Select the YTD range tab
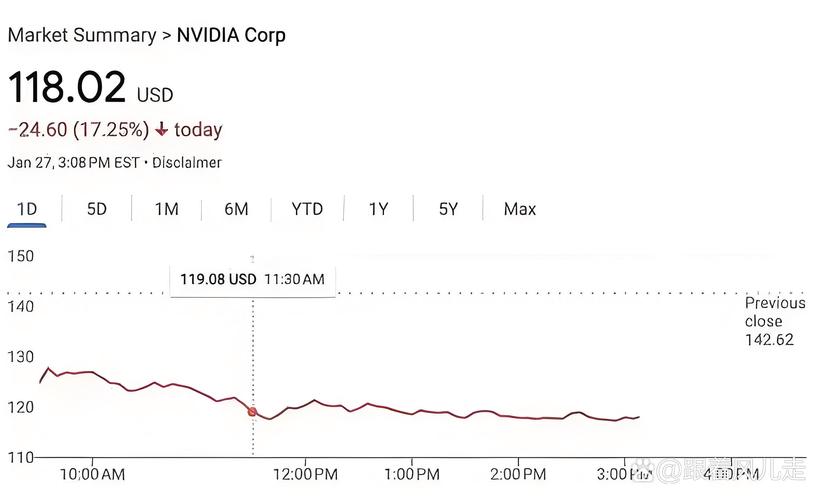822x500 pixels. pos(307,209)
